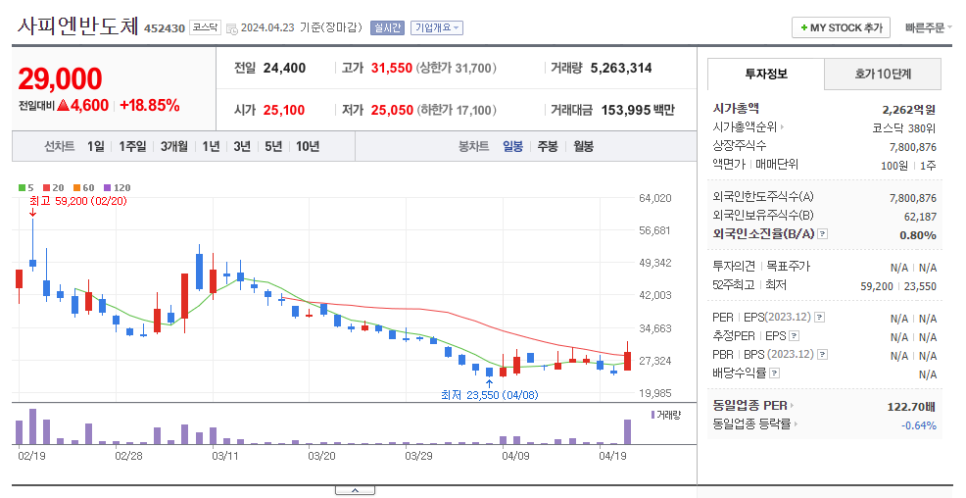
Task: Click the 전일 value 24,400
Action: click(285, 68)
